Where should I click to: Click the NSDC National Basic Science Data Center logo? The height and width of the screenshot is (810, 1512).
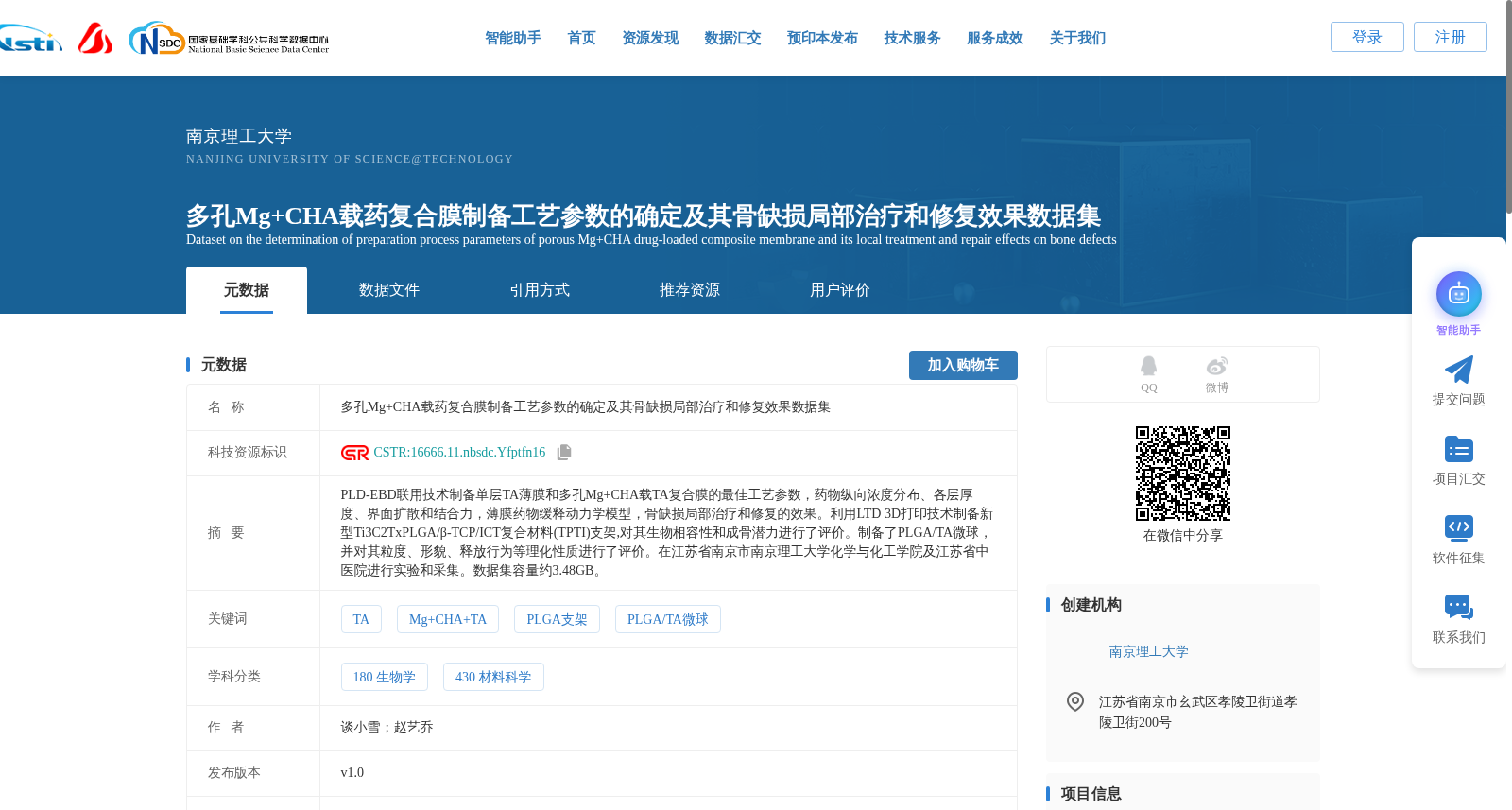(x=229, y=39)
